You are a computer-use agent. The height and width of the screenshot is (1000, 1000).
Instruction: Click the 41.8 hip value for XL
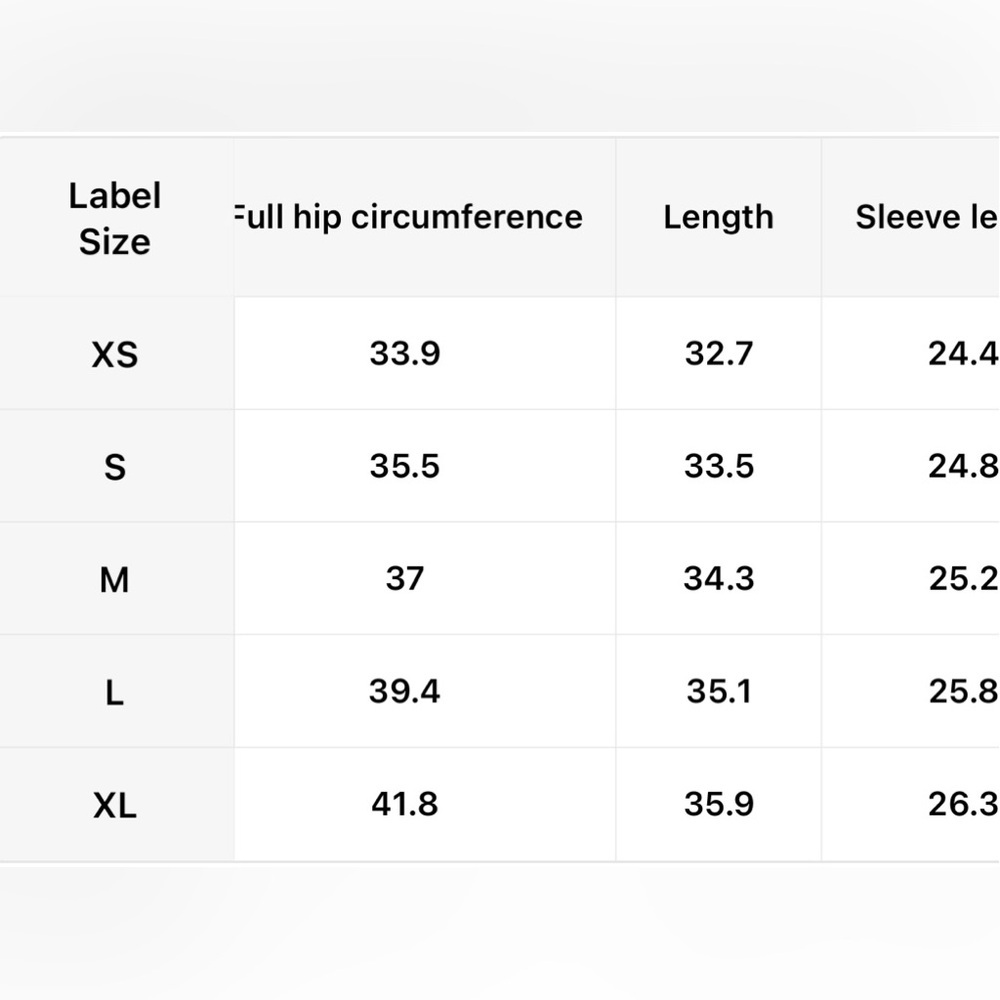coord(405,804)
